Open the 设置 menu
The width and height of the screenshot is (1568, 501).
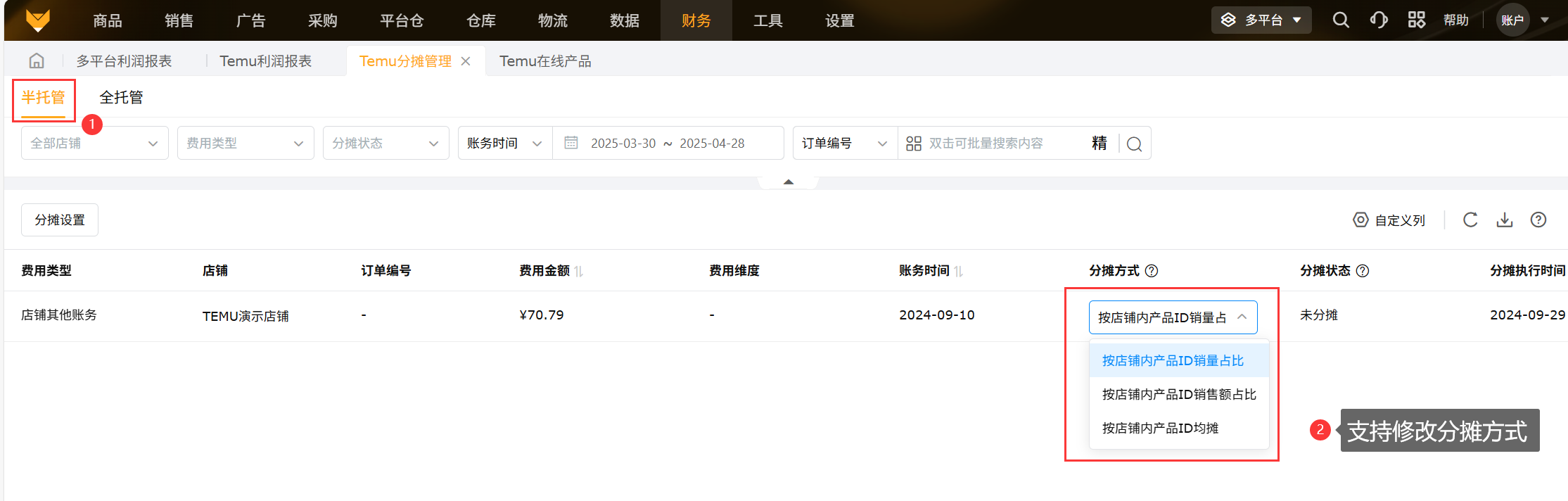[x=840, y=20]
